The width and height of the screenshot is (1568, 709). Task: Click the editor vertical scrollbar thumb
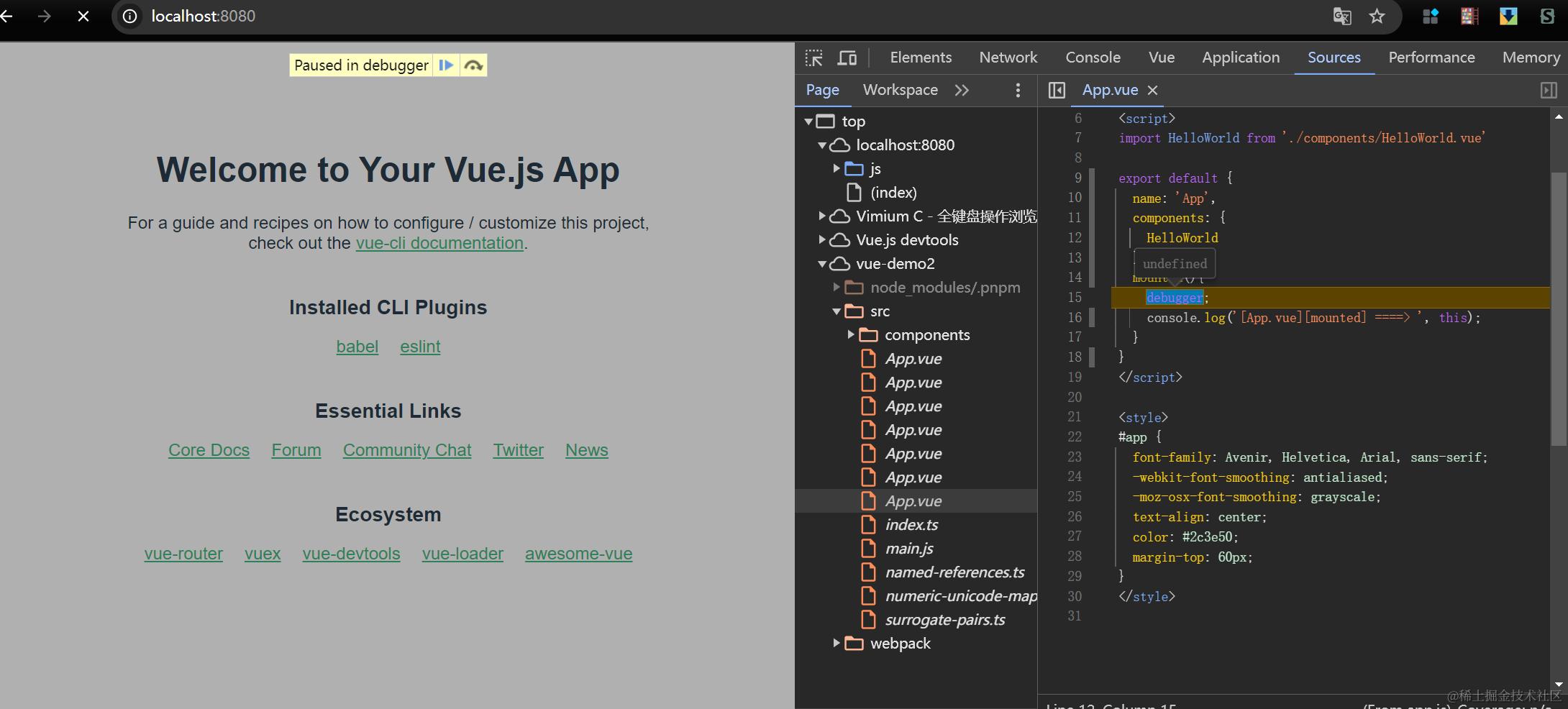tap(1558, 309)
